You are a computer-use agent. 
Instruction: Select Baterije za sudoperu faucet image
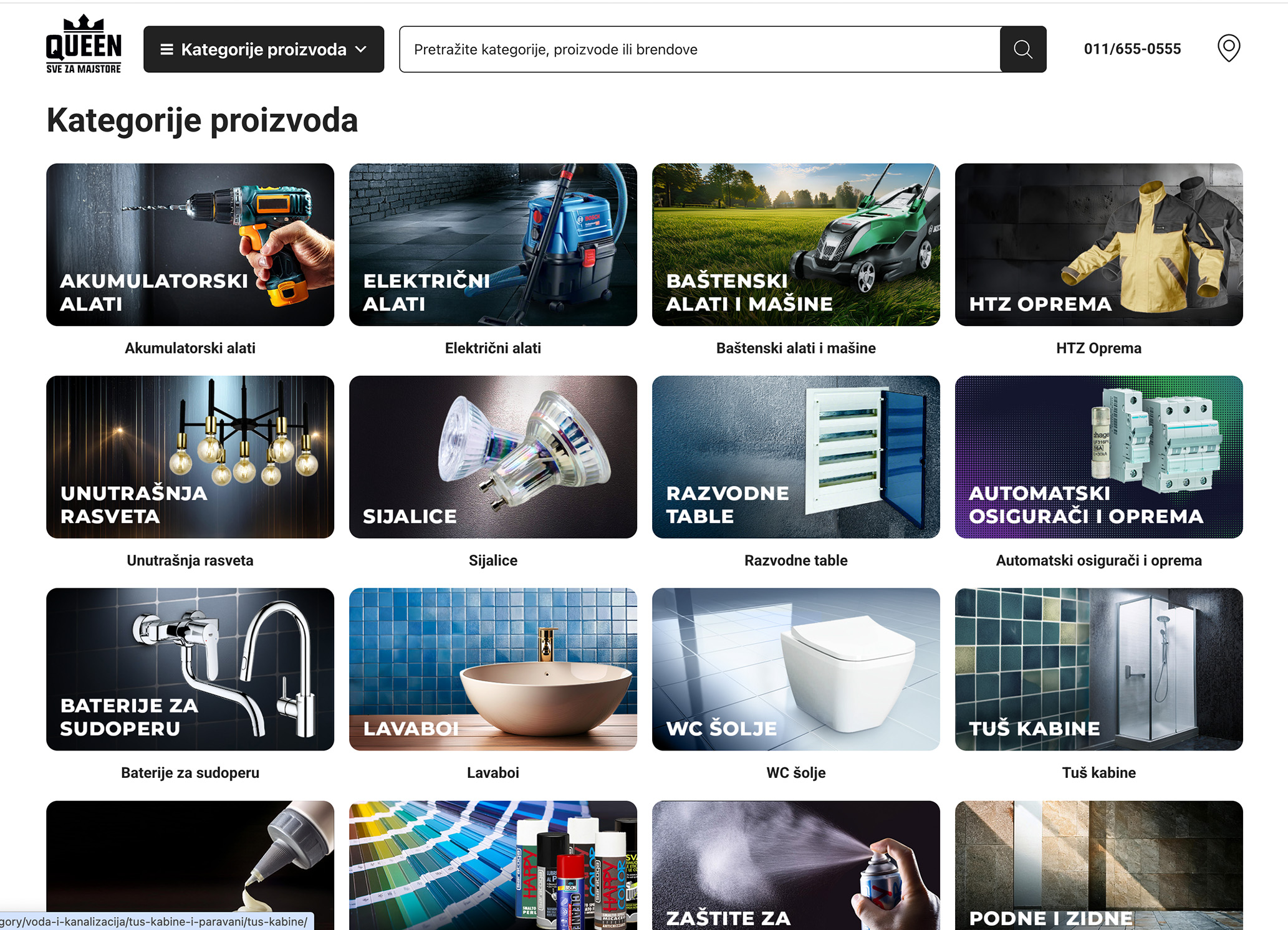[190, 669]
